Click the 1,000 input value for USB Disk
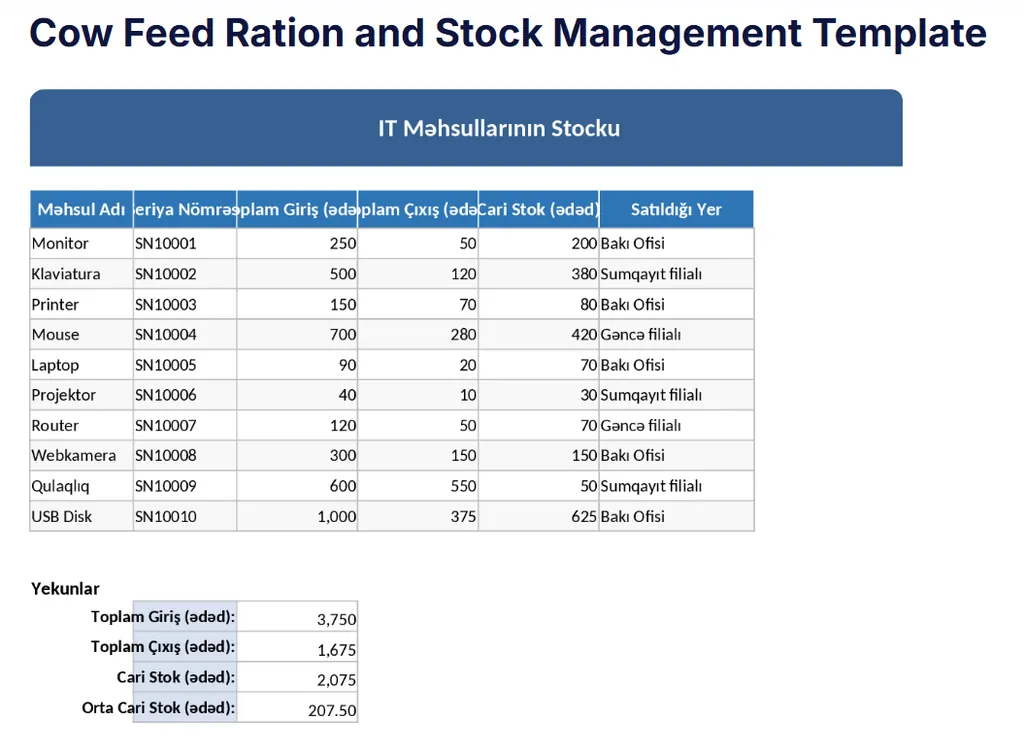This screenshot has width=1024, height=746. [x=297, y=517]
